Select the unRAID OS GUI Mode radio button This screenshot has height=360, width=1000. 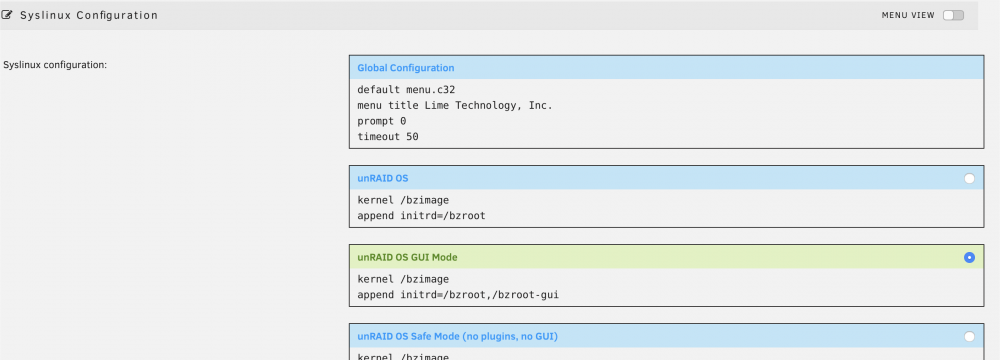coord(969,257)
